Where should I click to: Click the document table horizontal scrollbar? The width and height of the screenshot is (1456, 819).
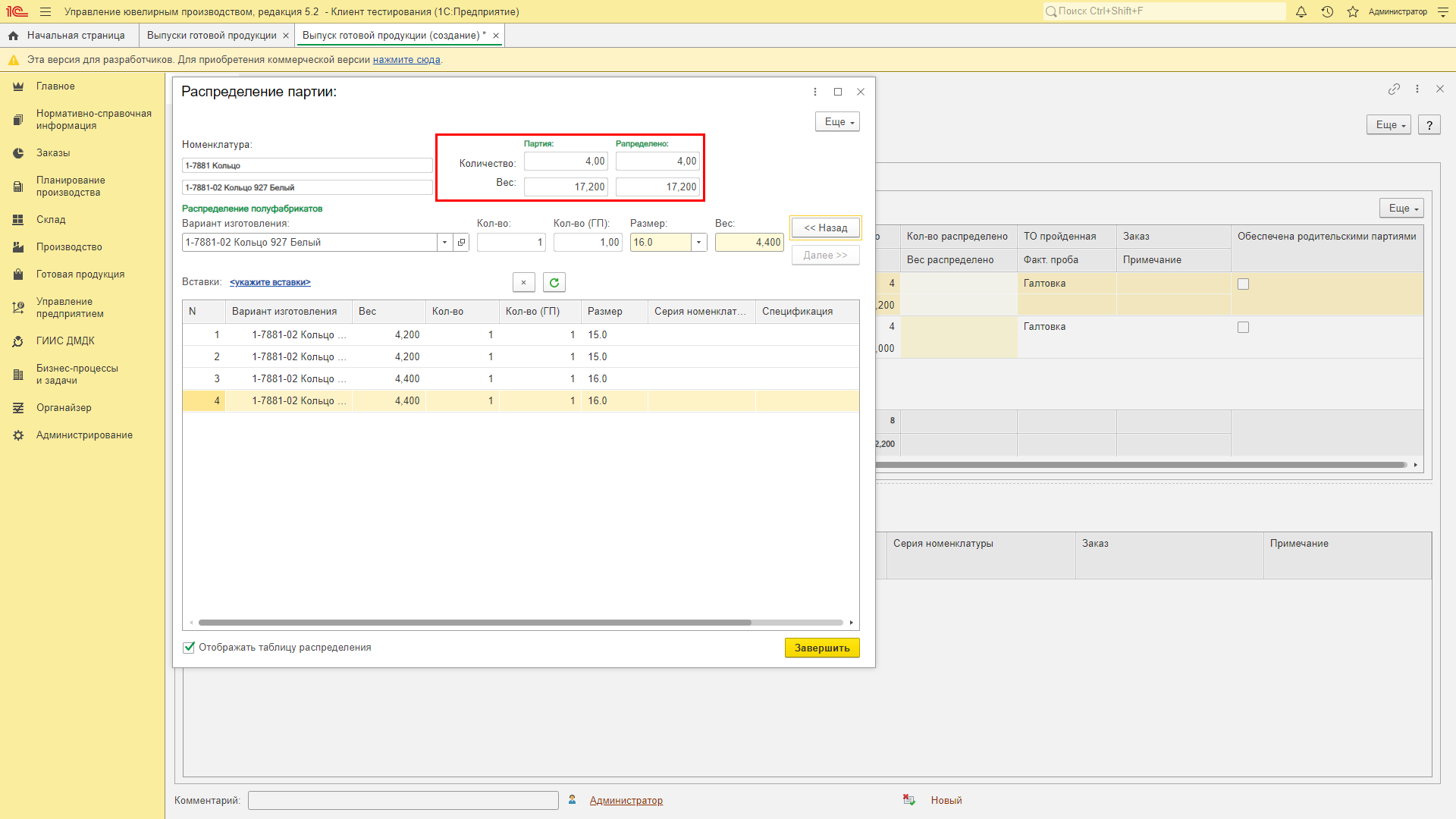tap(1142, 465)
